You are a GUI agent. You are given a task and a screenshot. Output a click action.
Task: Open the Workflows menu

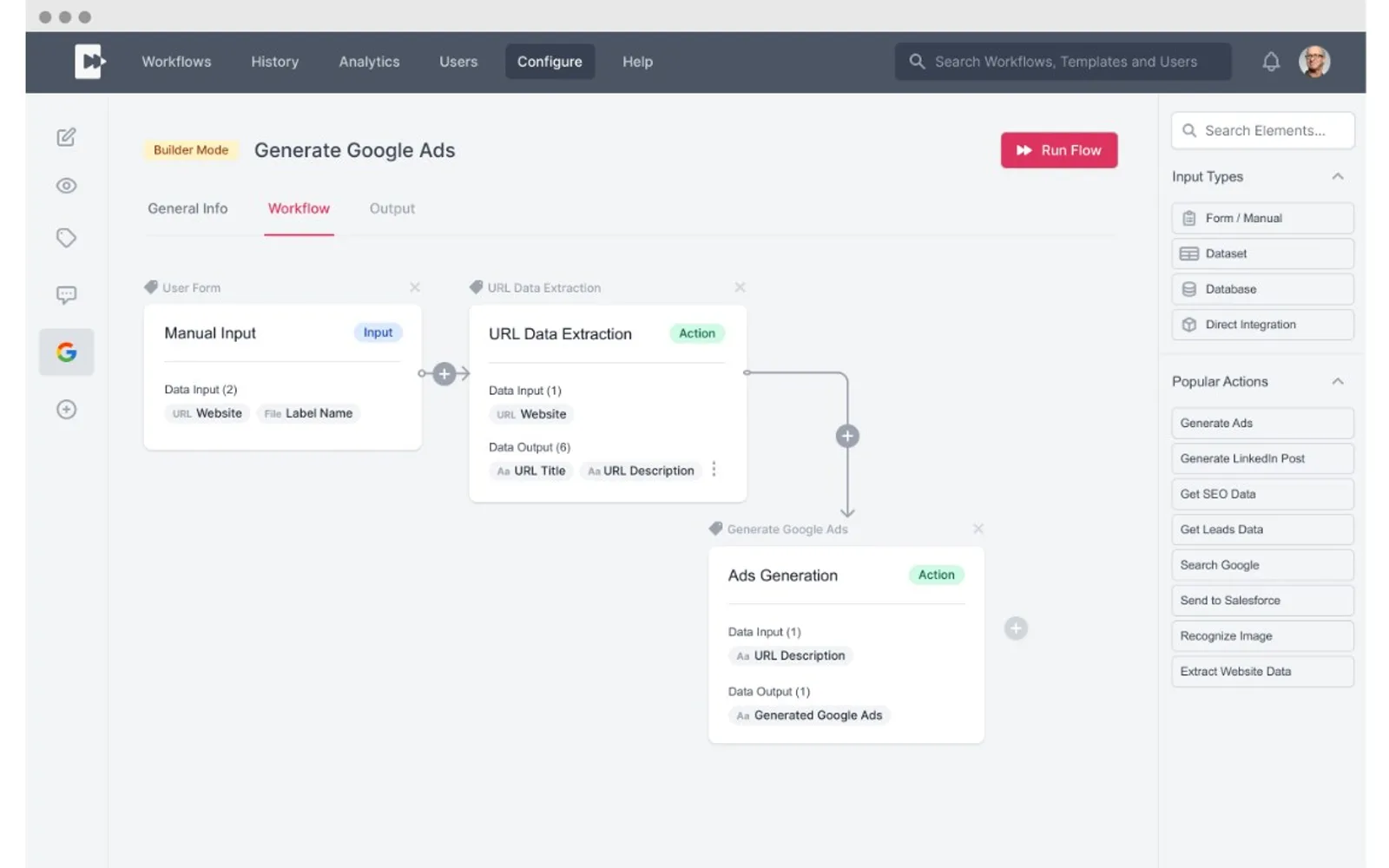point(176,62)
